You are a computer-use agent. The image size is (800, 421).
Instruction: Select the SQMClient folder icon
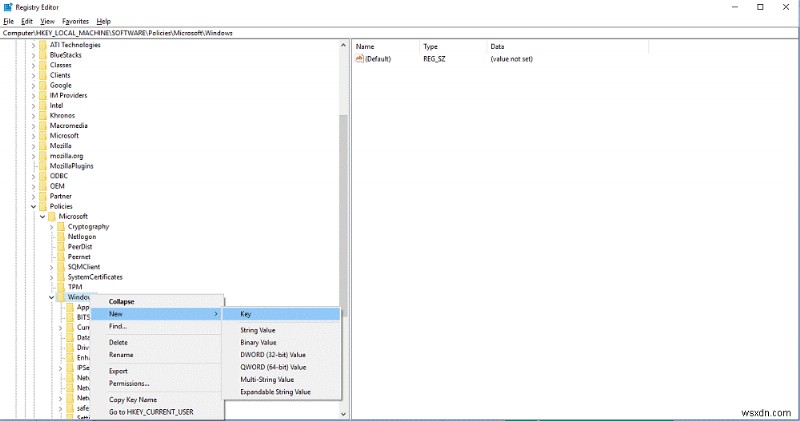point(61,267)
